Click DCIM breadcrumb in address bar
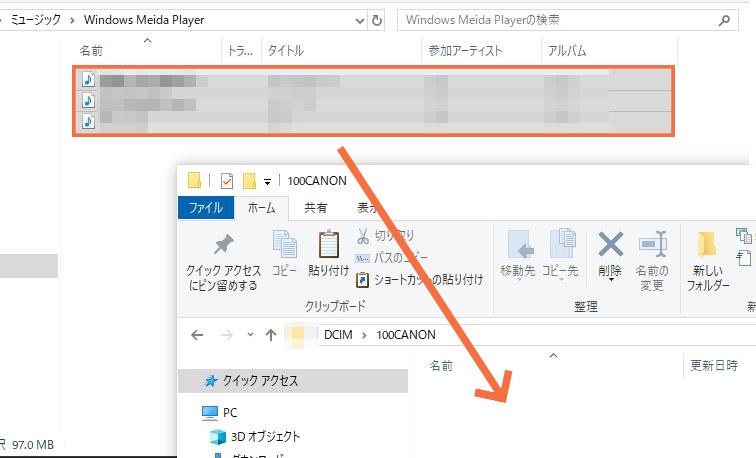This screenshot has height=458, width=756. tap(338, 335)
